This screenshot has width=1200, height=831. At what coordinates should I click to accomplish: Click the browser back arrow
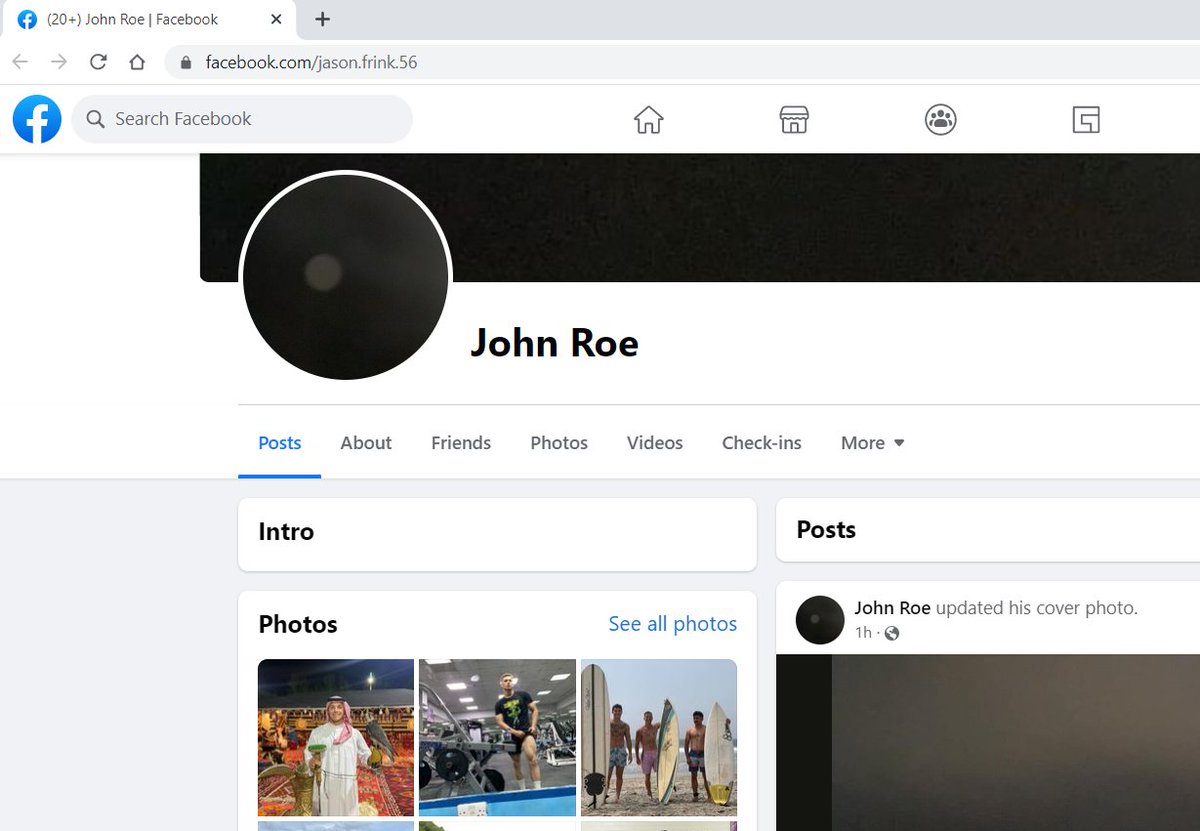tap(20, 62)
